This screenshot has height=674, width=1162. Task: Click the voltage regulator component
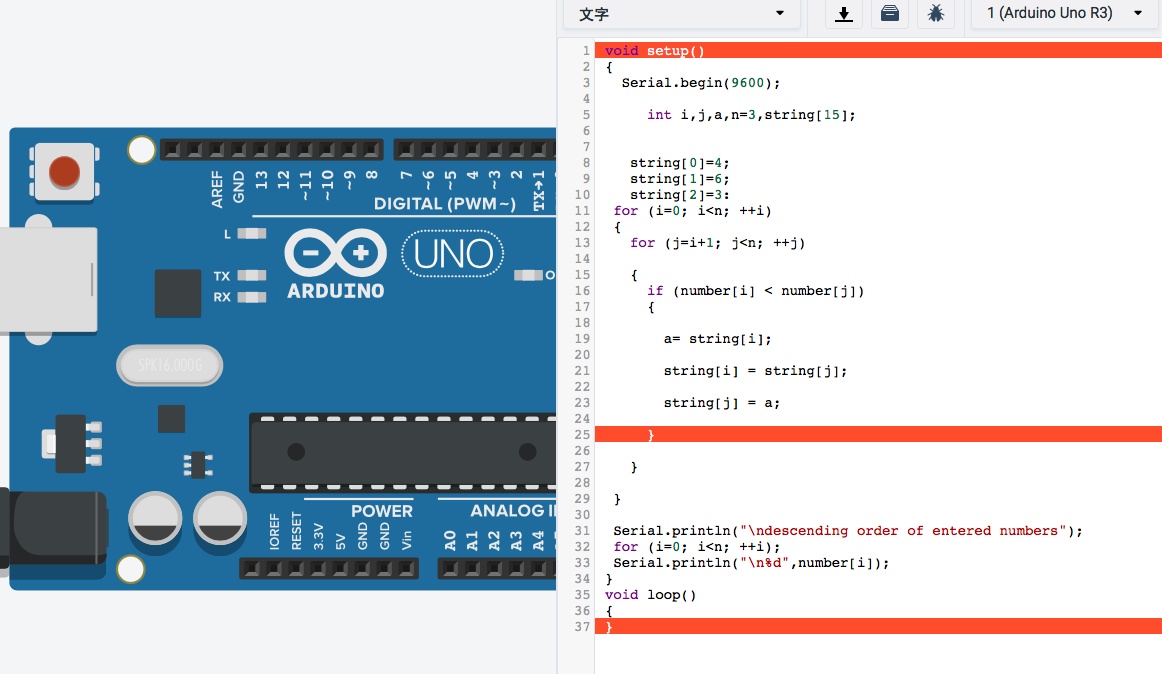tap(71, 444)
